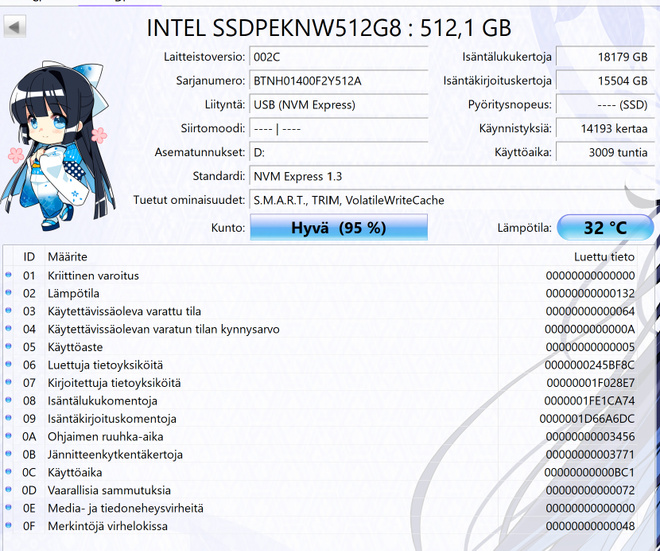This screenshot has height=551, width=660.
Task: Select Merkintöjä virhelokissa row text
Action: point(107,526)
